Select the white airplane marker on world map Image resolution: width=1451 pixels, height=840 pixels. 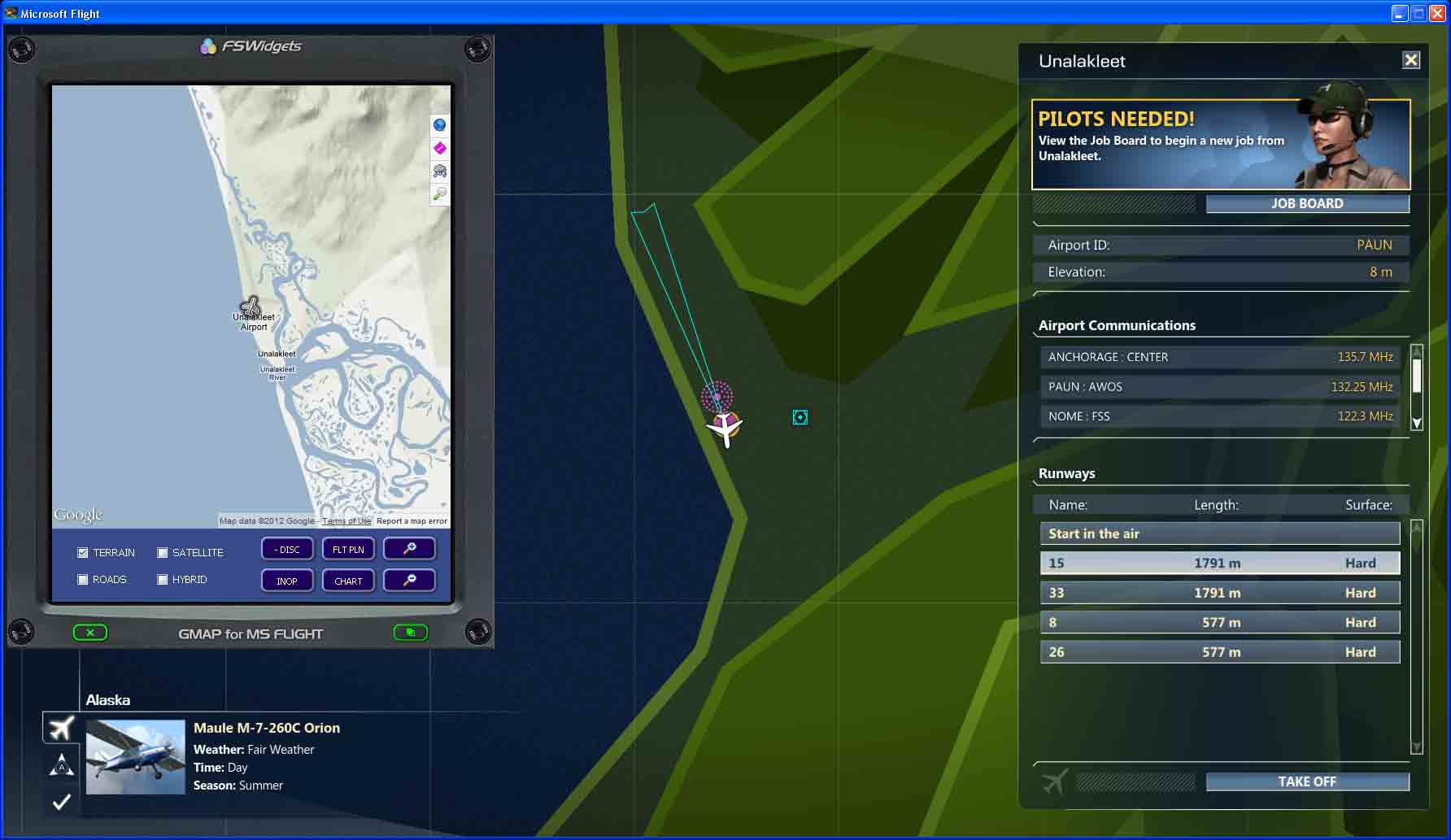pos(725,428)
